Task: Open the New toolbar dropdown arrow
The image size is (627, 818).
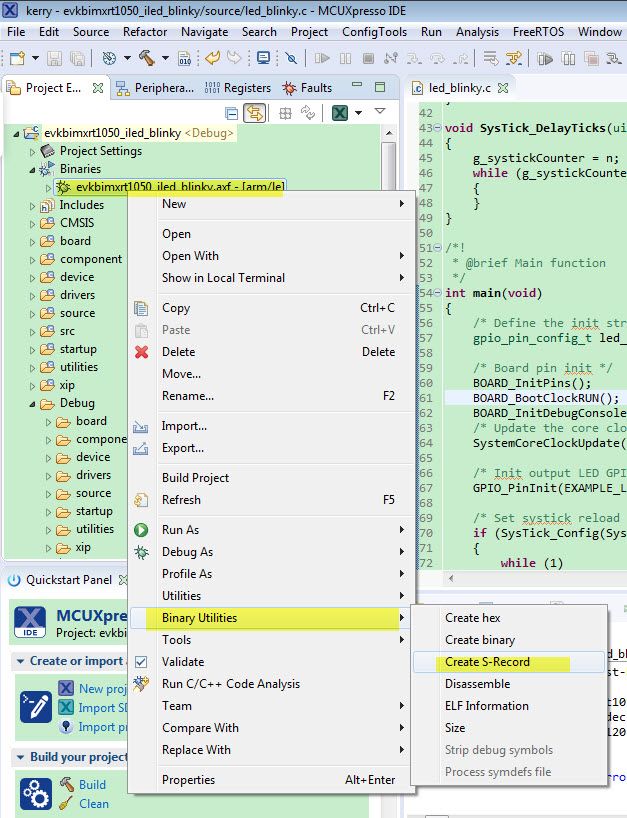Action: tap(35, 58)
